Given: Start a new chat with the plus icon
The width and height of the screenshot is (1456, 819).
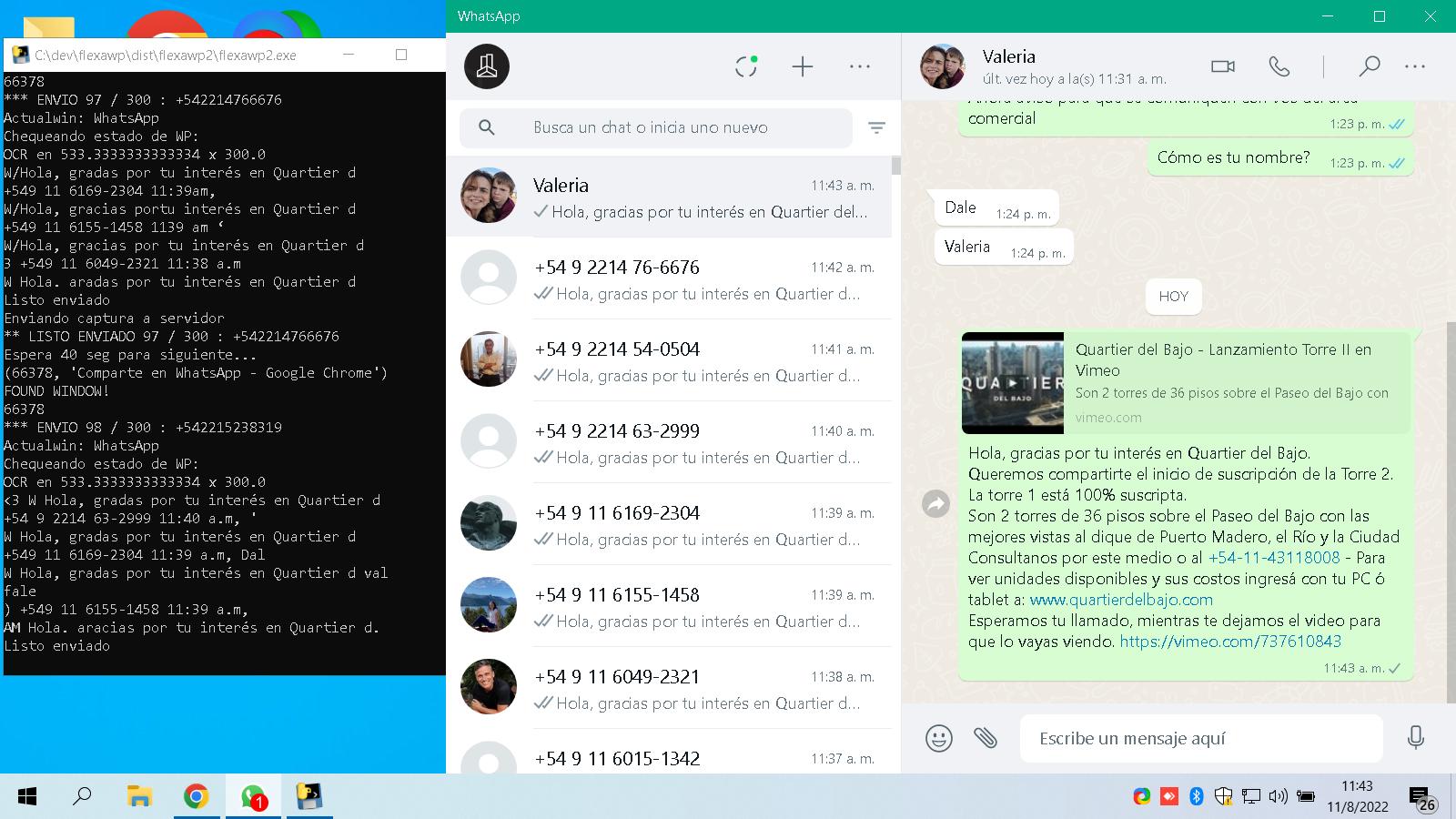Looking at the screenshot, I should coord(803,66).
